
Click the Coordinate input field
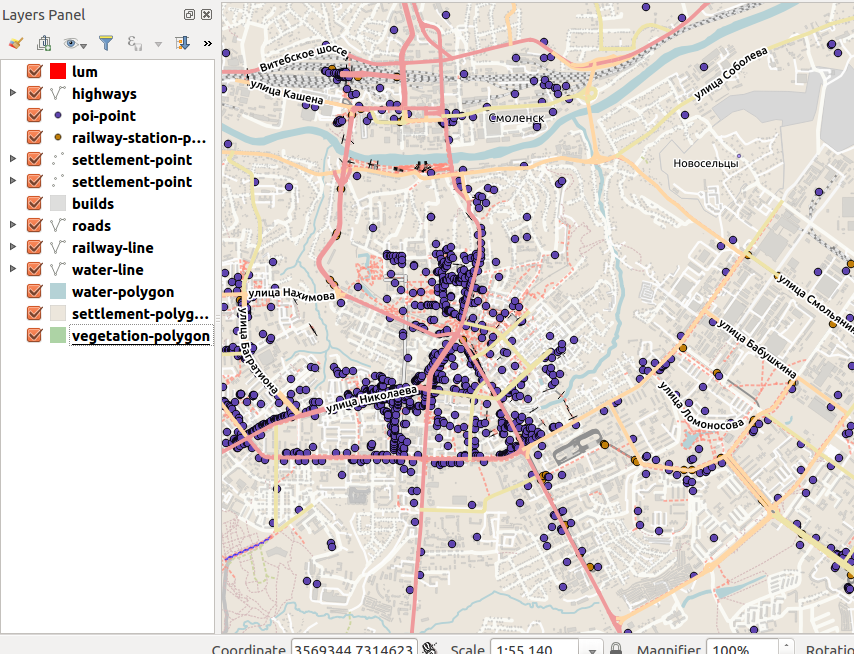point(353,649)
